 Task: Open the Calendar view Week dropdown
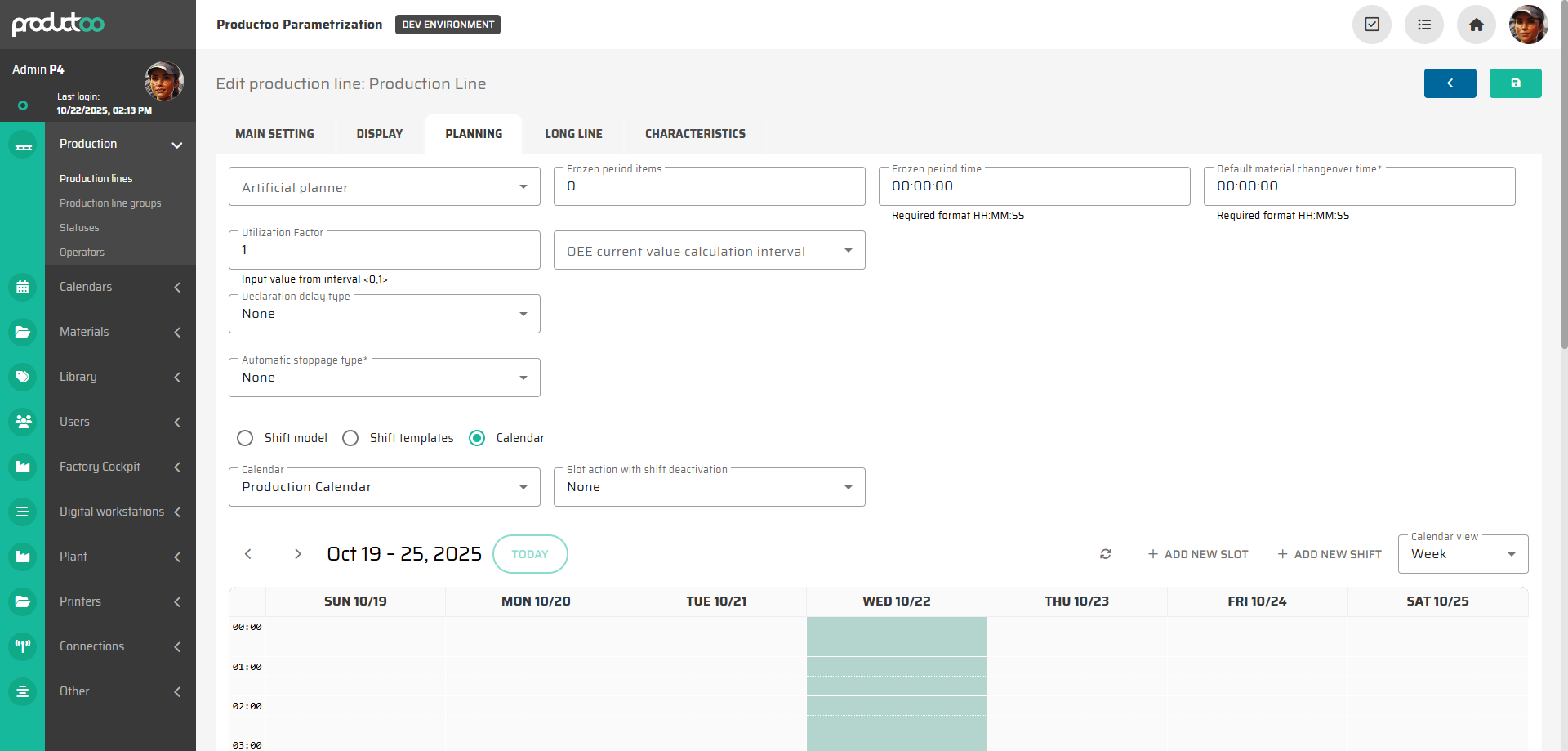pyautogui.click(x=1462, y=554)
